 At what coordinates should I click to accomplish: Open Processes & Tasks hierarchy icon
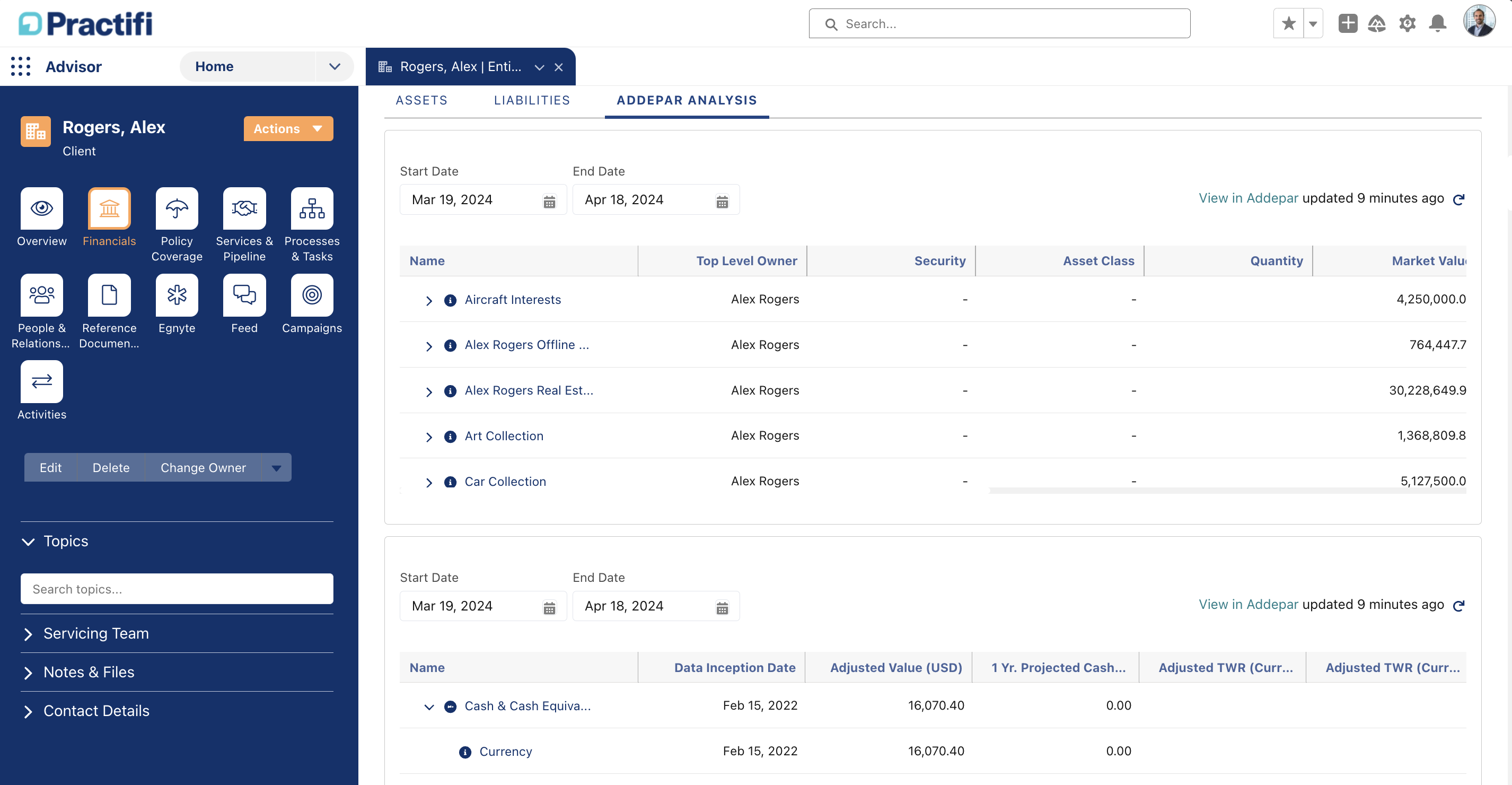(312, 208)
